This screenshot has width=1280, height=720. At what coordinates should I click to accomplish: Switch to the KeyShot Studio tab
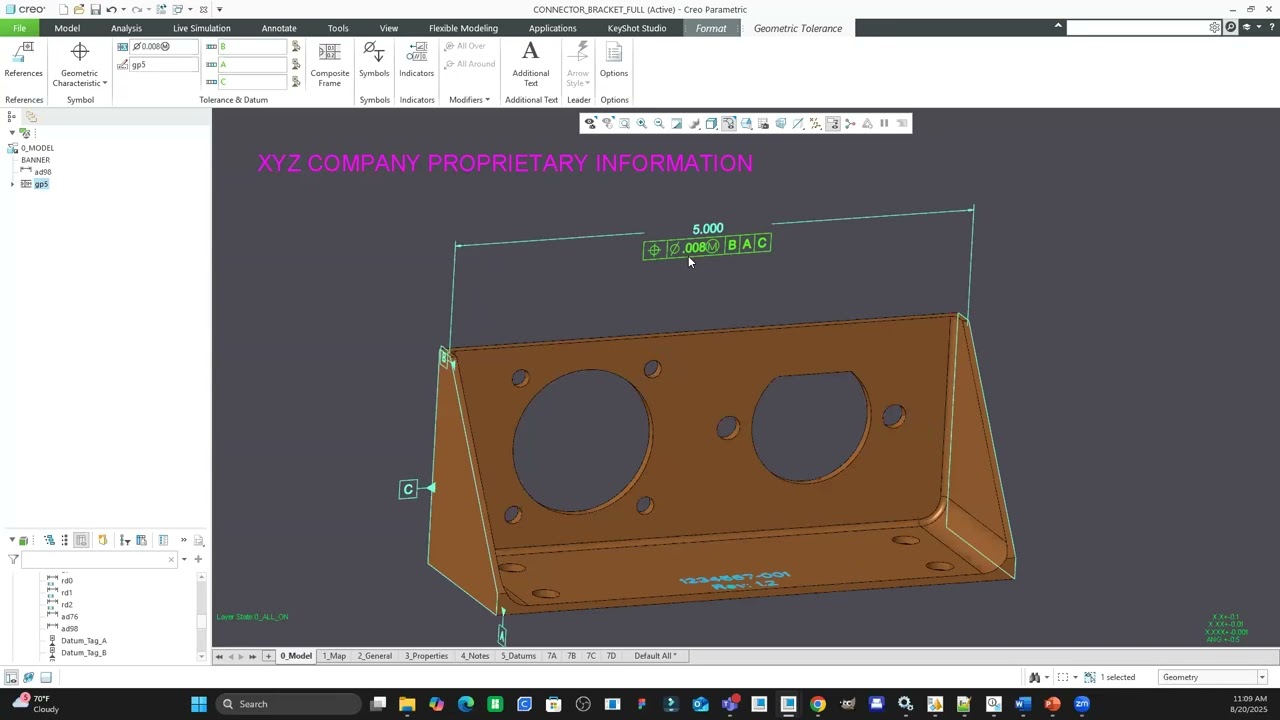(637, 28)
